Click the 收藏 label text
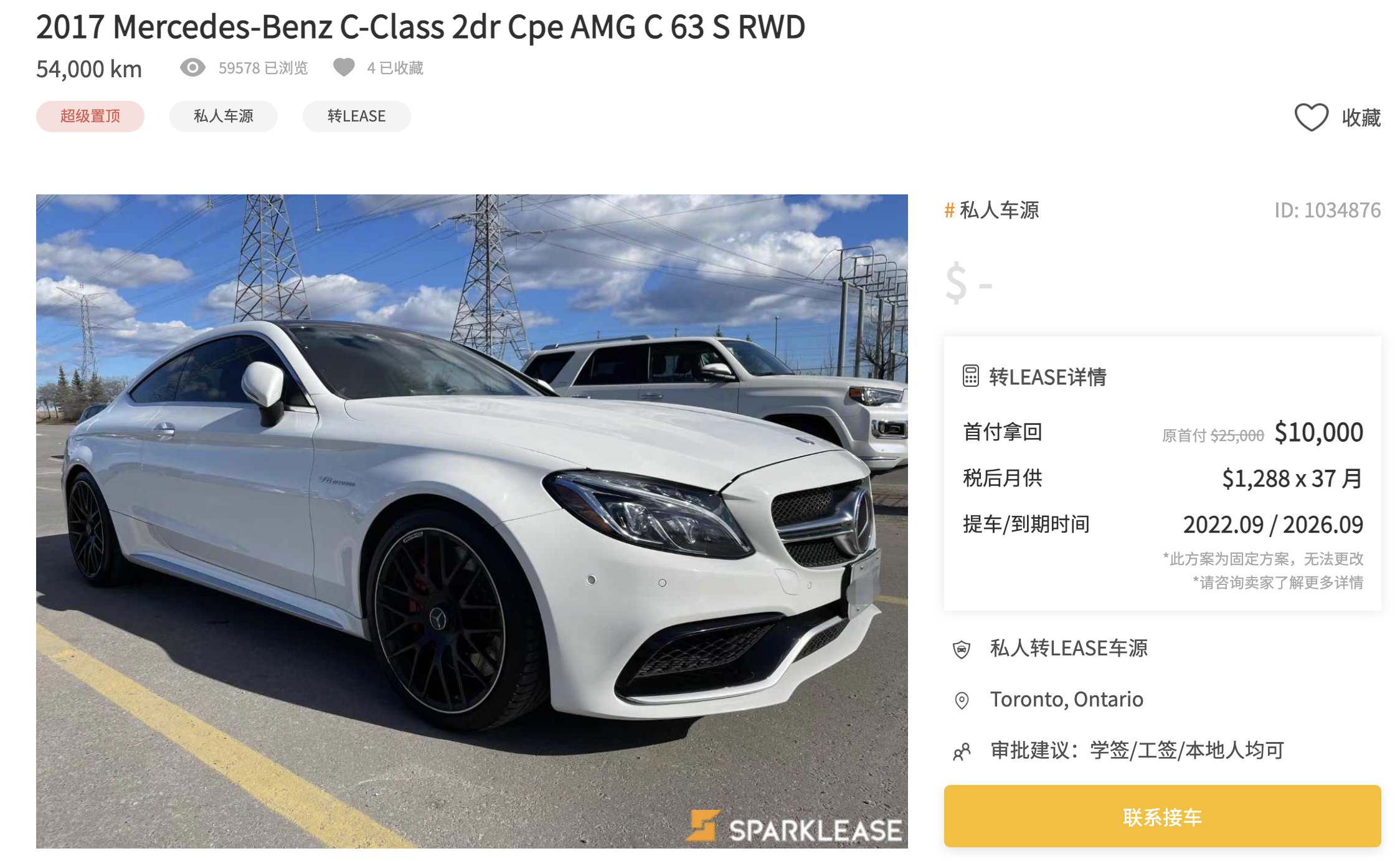The image size is (1400, 861). pos(1361,117)
